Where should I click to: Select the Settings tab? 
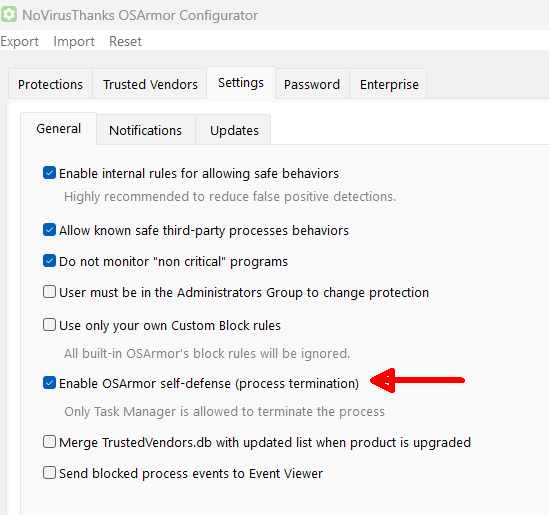pos(241,83)
